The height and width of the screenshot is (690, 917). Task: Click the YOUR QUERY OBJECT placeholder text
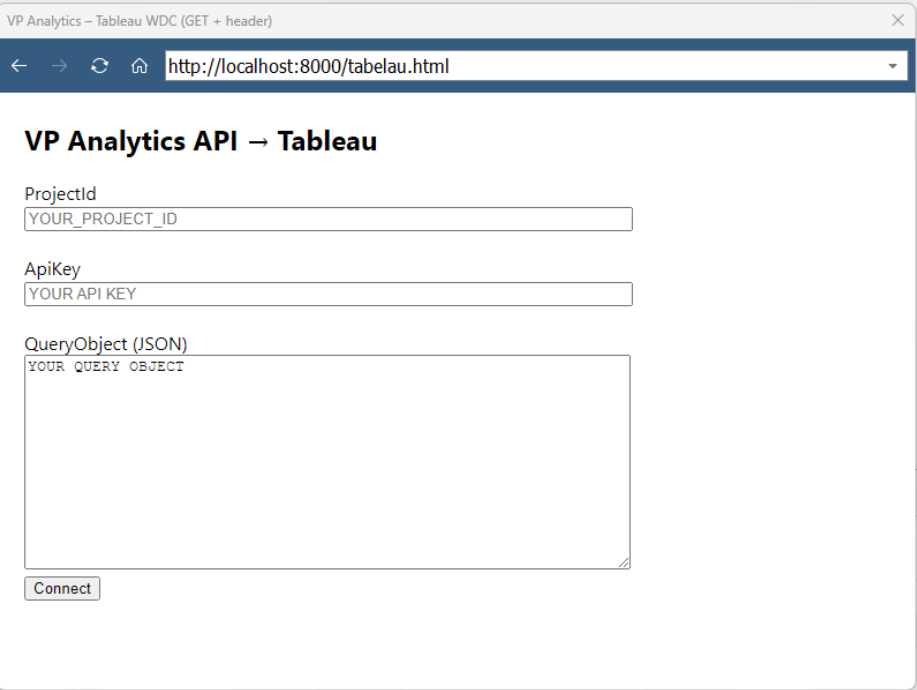tap(105, 366)
